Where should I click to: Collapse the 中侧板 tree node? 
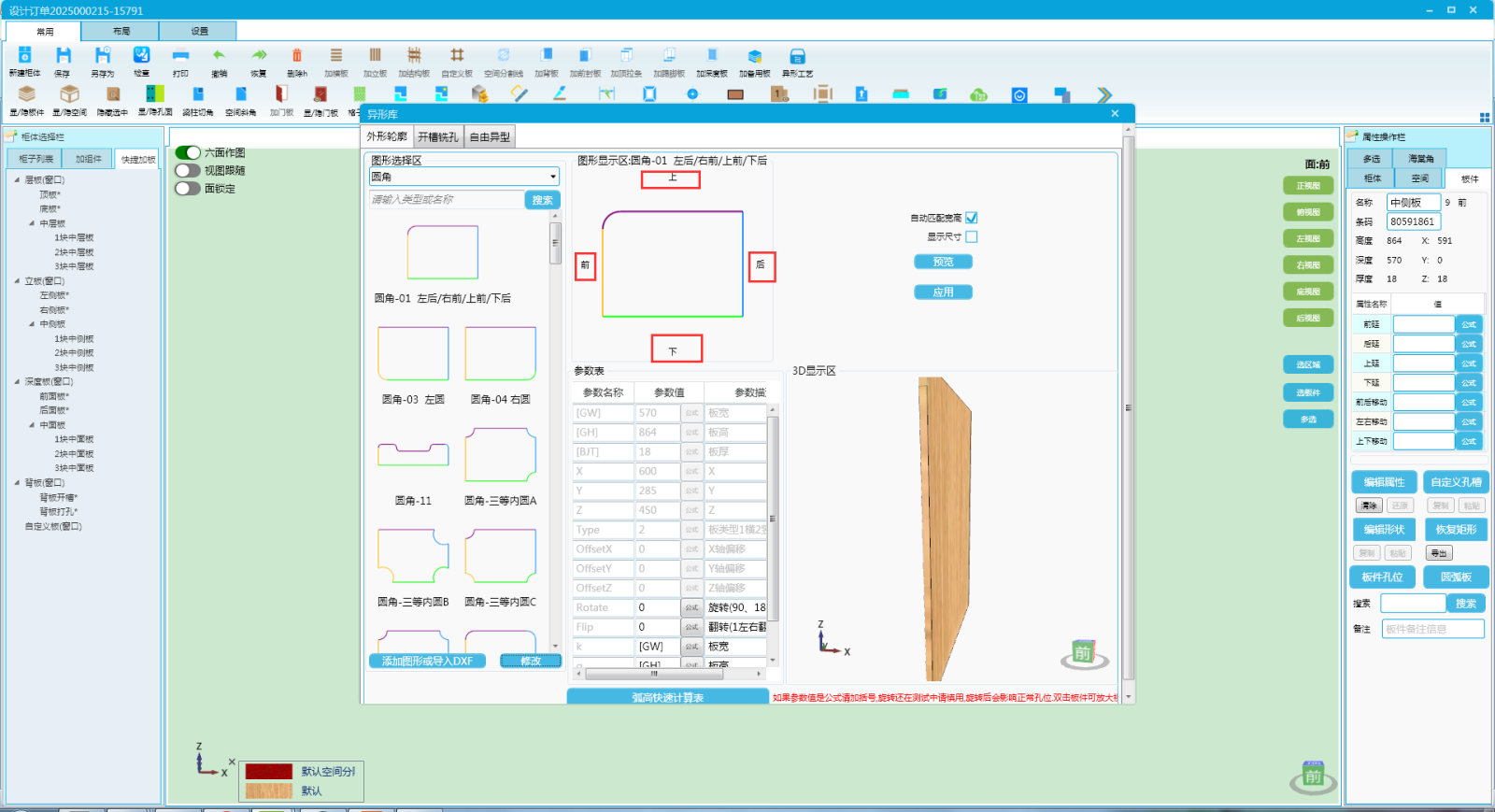(32, 324)
